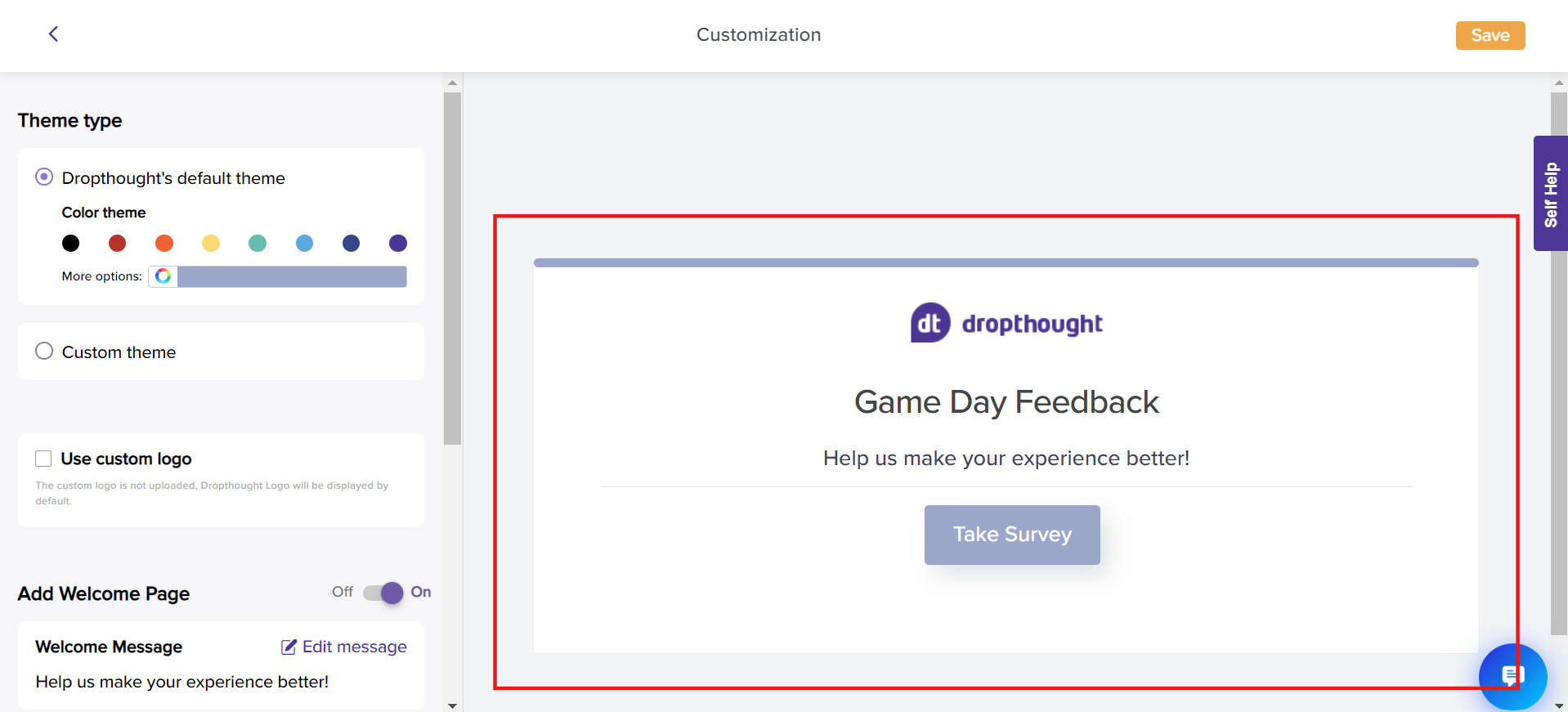Click the Edit message pencil icon

tap(289, 647)
